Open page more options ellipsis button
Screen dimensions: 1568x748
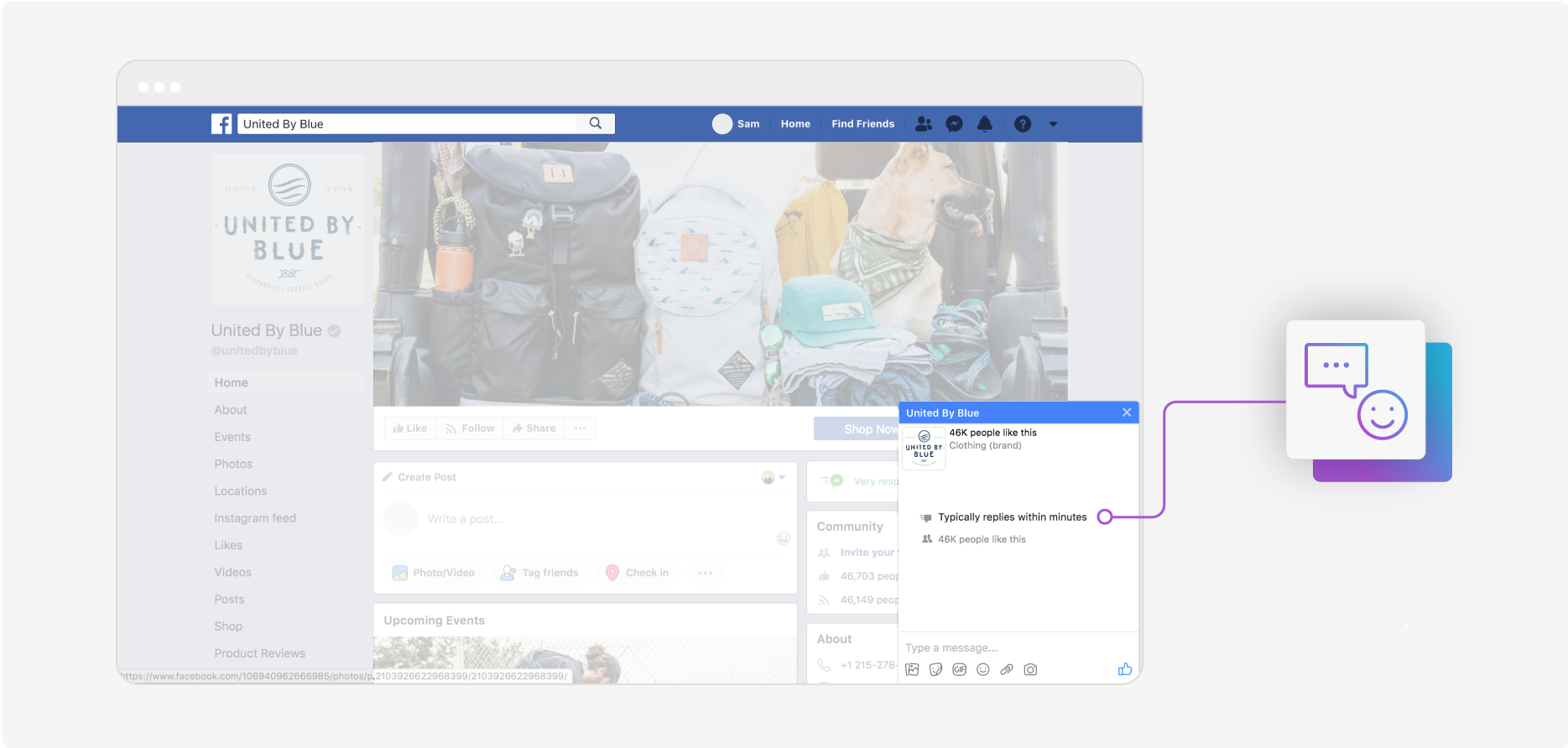(581, 429)
